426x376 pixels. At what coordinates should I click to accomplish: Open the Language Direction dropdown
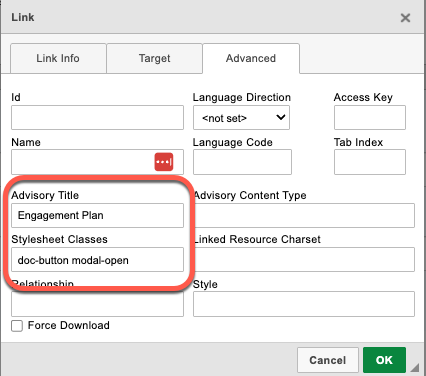tap(241, 118)
